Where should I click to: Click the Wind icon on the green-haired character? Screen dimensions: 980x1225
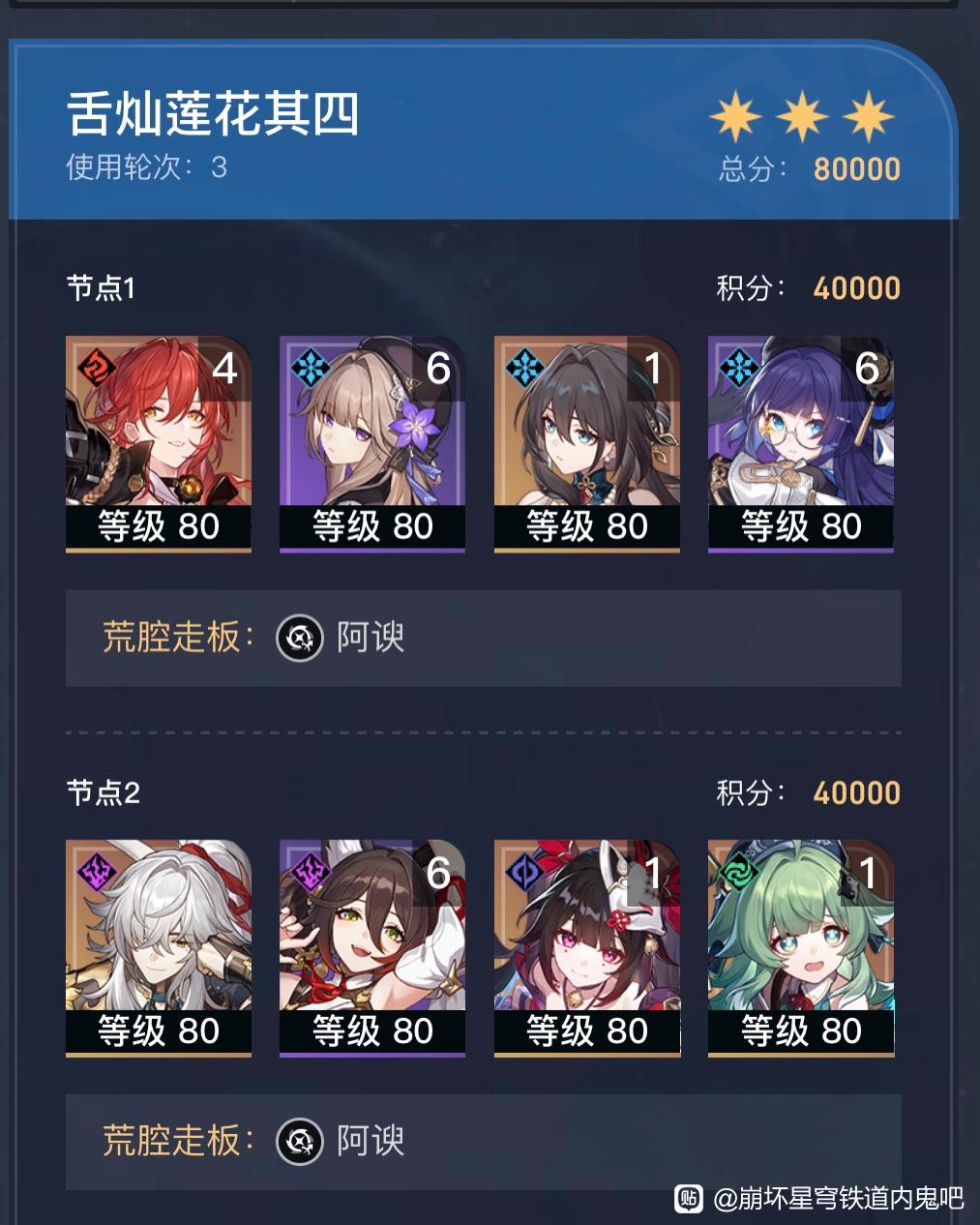pos(738,871)
